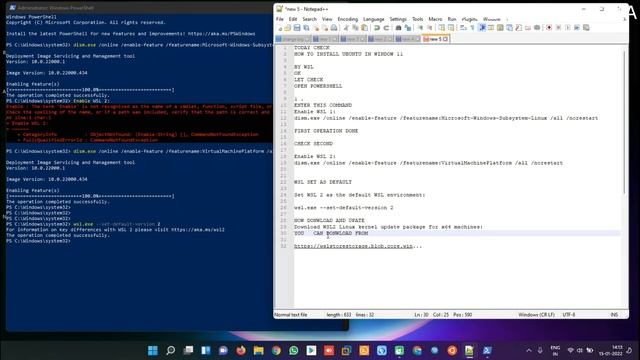Expand the system tray hidden icons chevron
This screenshot has height=360, width=640.
pyautogui.click(x=529, y=351)
